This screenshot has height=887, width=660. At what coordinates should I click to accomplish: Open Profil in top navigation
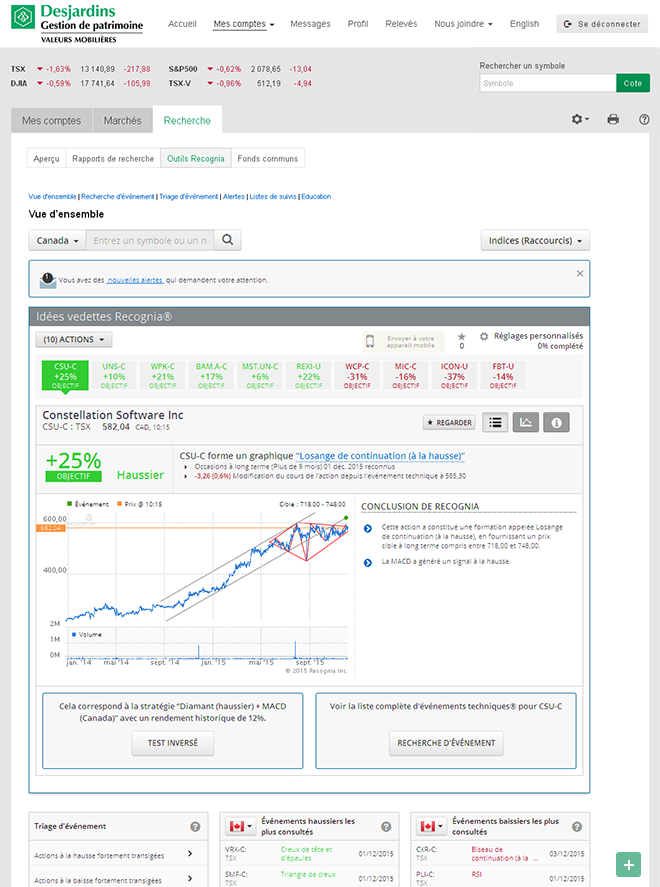(x=357, y=24)
